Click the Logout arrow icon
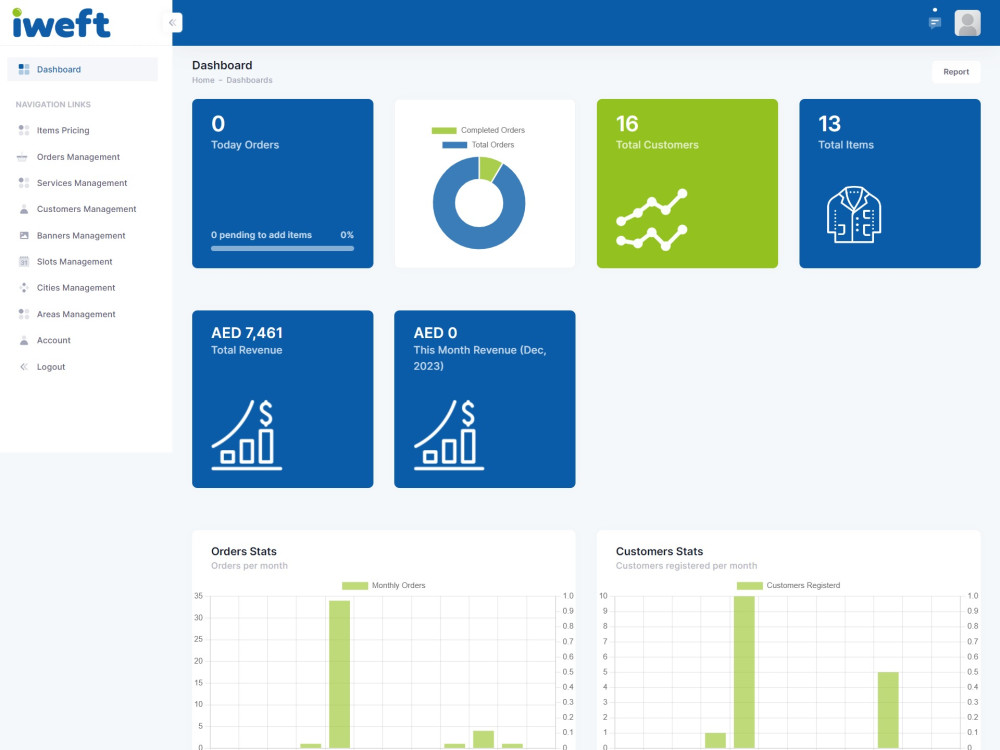1000x750 pixels. pos(24,367)
